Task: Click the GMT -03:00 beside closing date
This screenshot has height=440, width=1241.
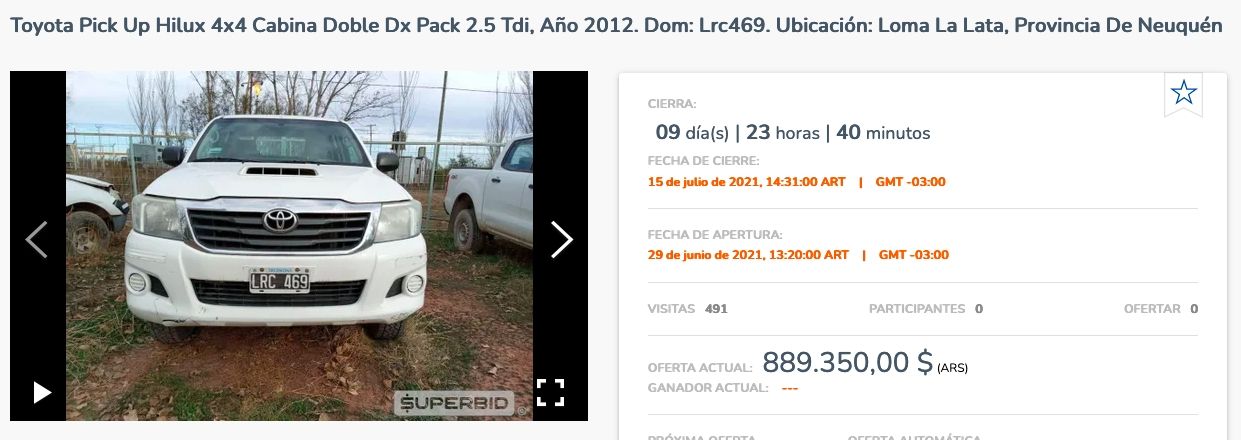Action: coord(910,182)
